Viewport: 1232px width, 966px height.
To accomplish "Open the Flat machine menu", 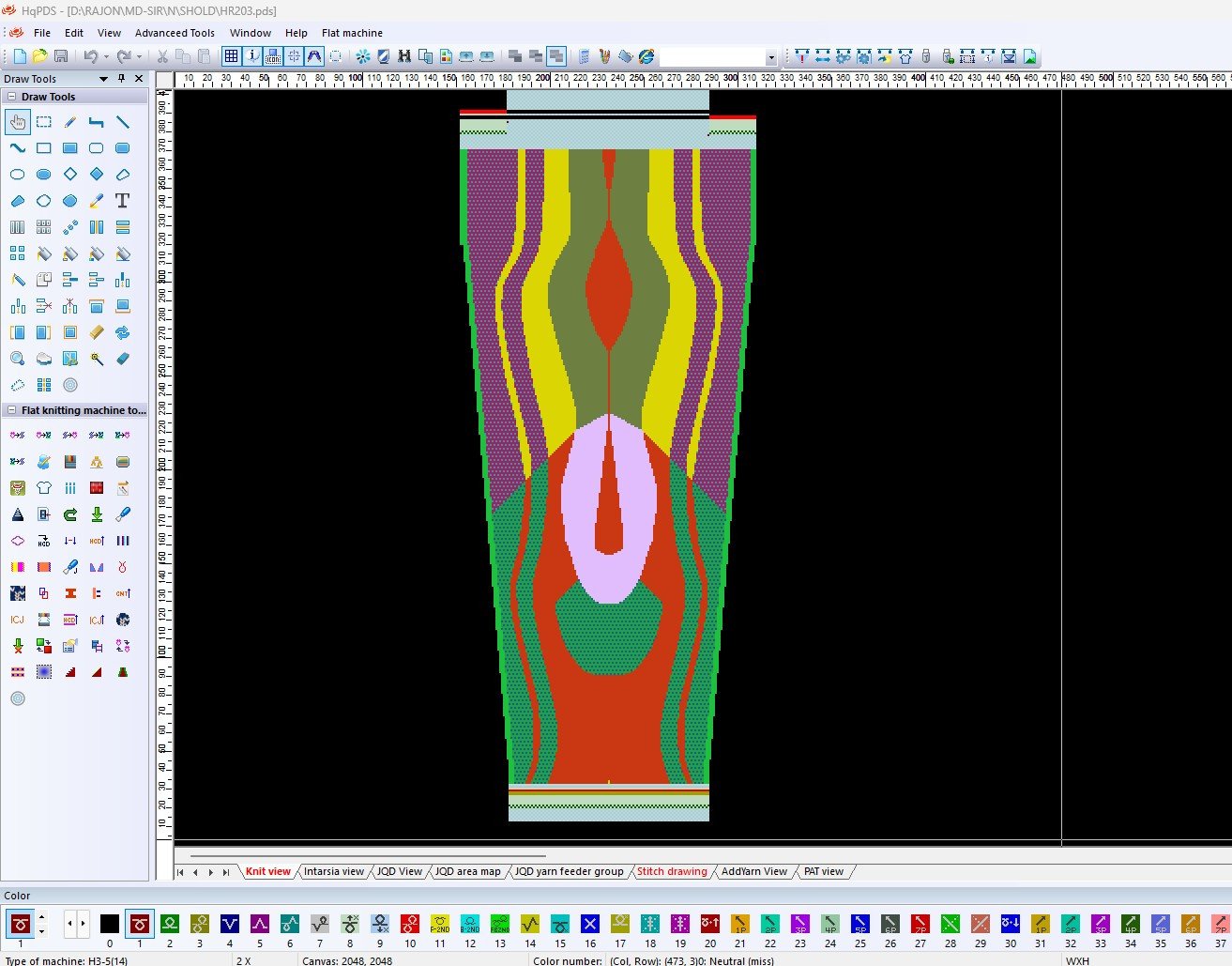I will 352,33.
